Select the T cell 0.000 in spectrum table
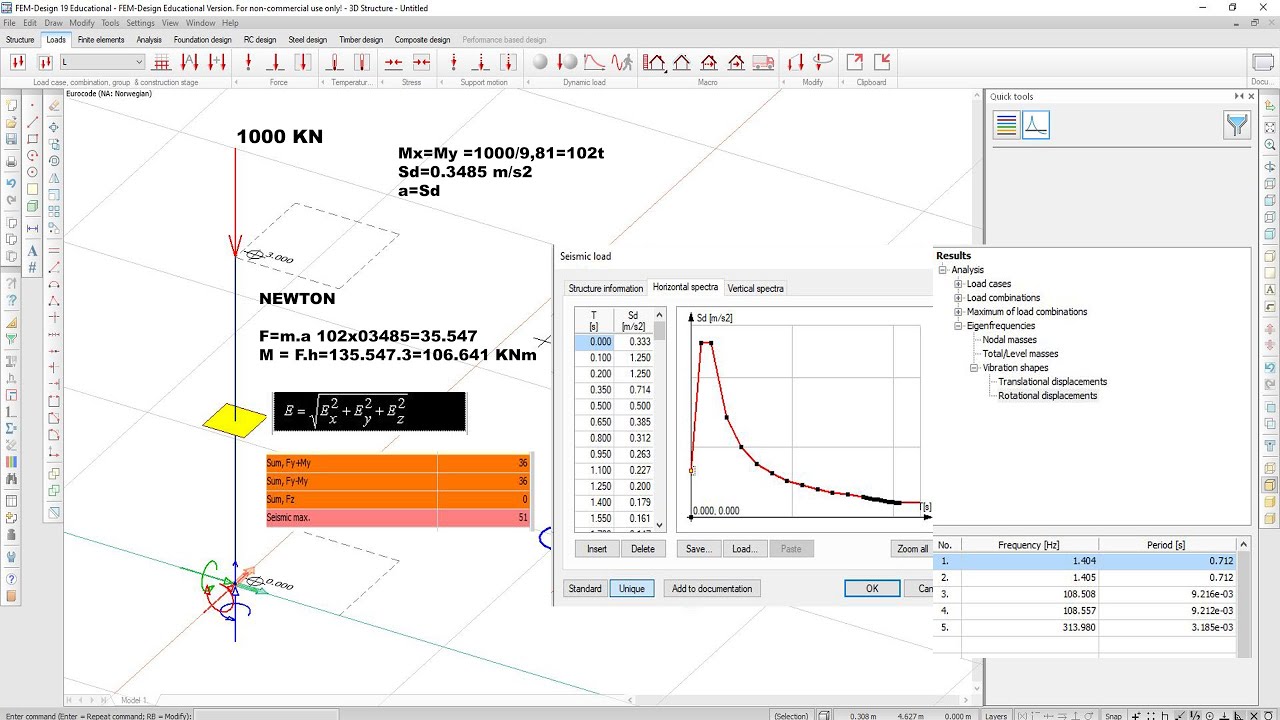 (x=594, y=342)
